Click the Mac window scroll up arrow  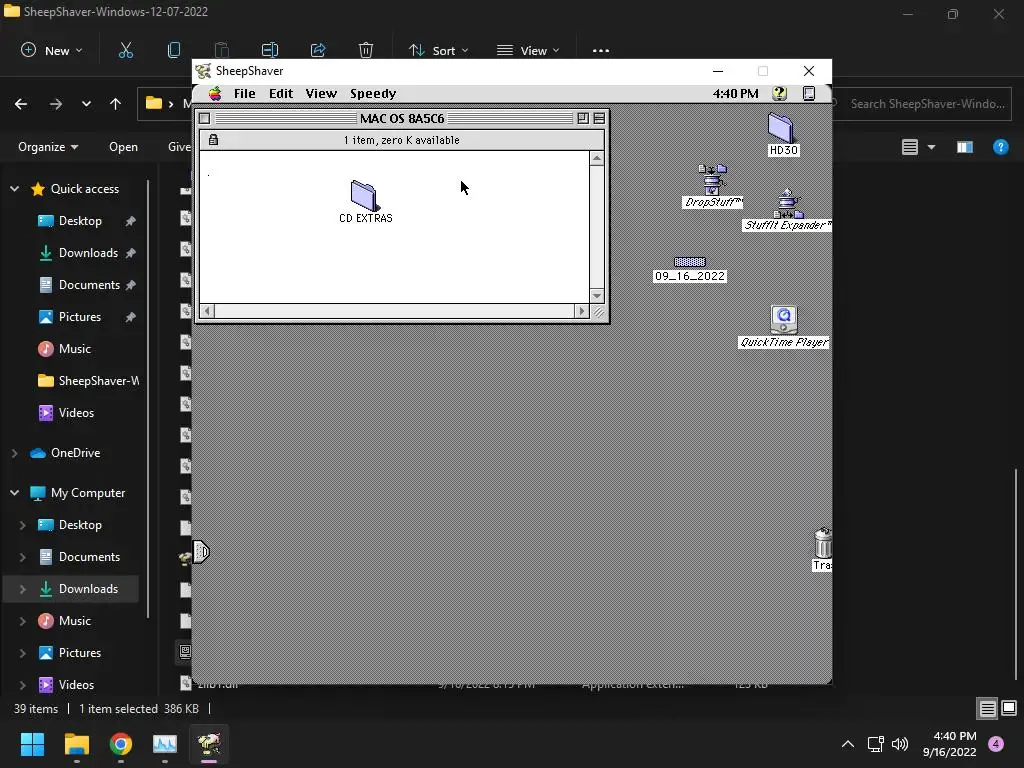(596, 158)
